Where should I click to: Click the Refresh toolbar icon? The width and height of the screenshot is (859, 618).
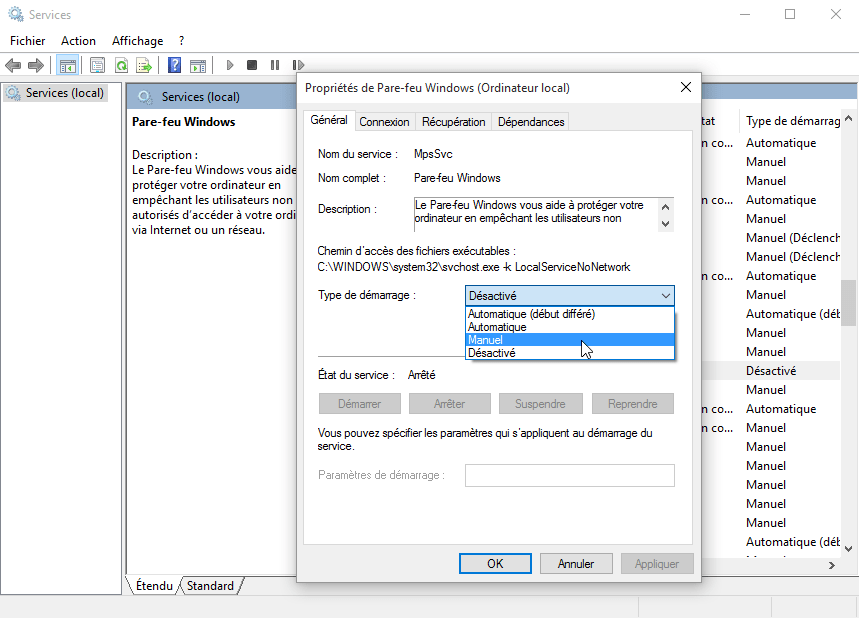[121, 66]
